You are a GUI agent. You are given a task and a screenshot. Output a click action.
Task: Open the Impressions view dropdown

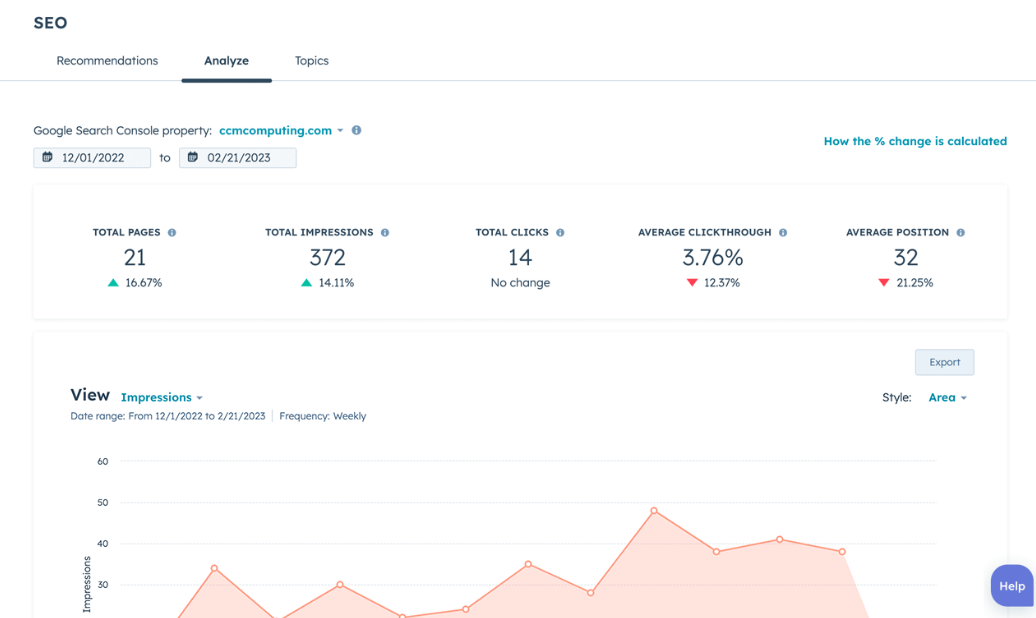[x=162, y=397]
